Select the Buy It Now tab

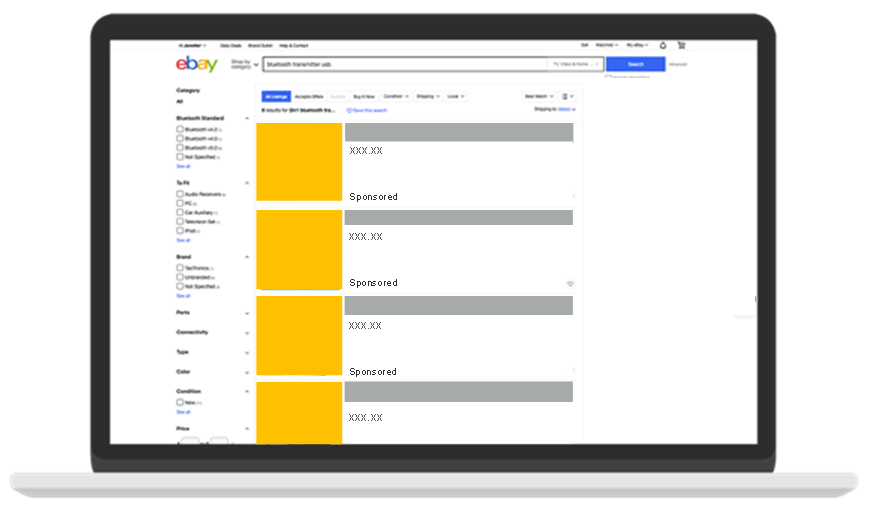click(364, 96)
